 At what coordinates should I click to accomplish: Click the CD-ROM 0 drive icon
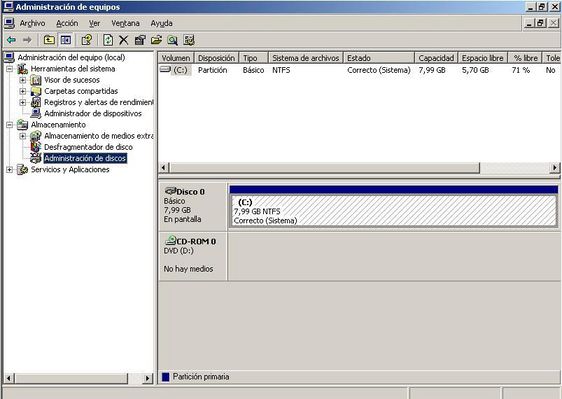click(x=170, y=240)
